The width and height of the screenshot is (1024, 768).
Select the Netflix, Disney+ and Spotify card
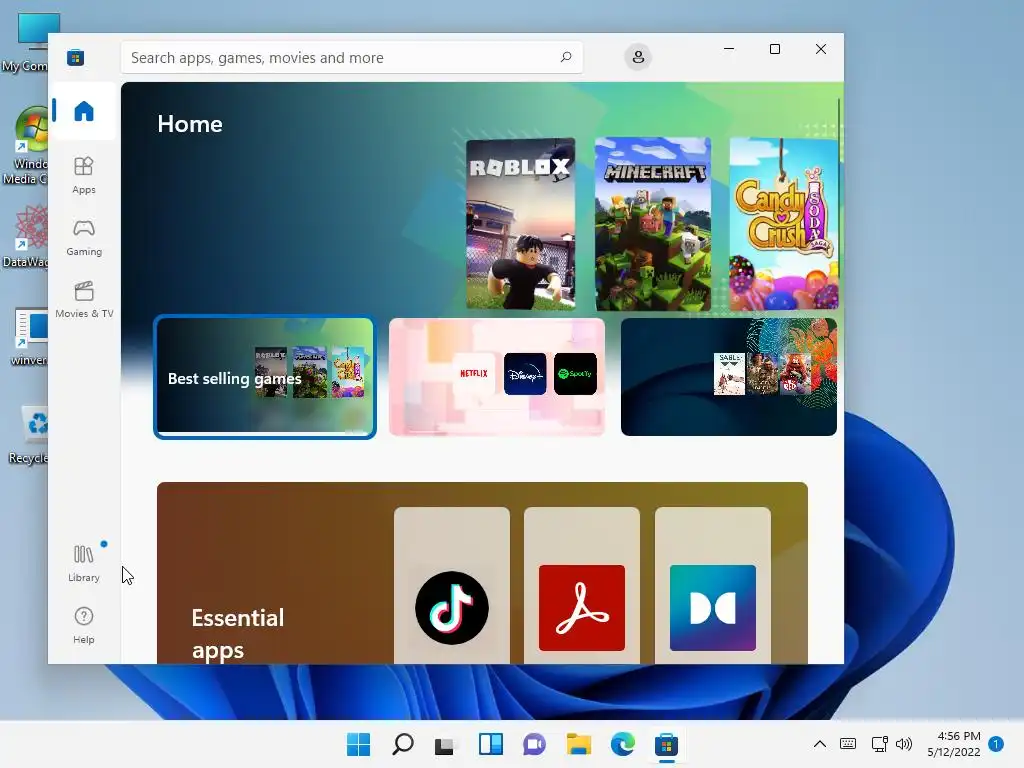click(497, 377)
